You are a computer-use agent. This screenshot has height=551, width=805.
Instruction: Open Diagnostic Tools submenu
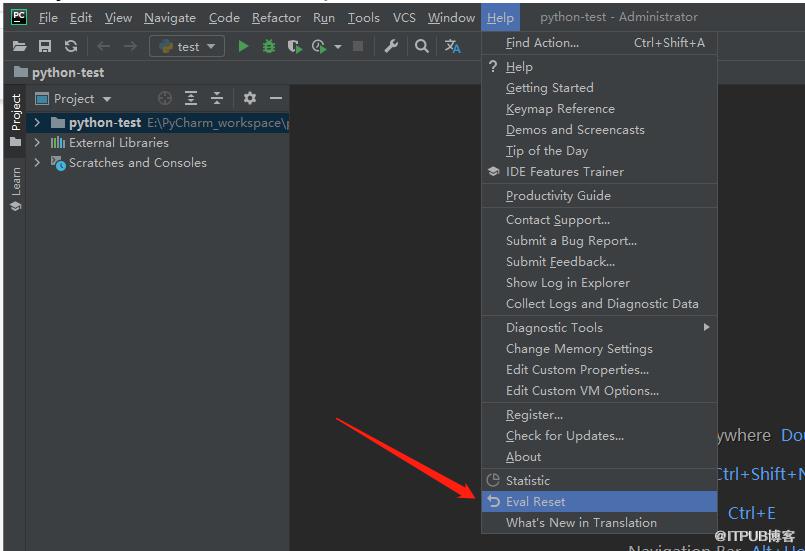599,328
